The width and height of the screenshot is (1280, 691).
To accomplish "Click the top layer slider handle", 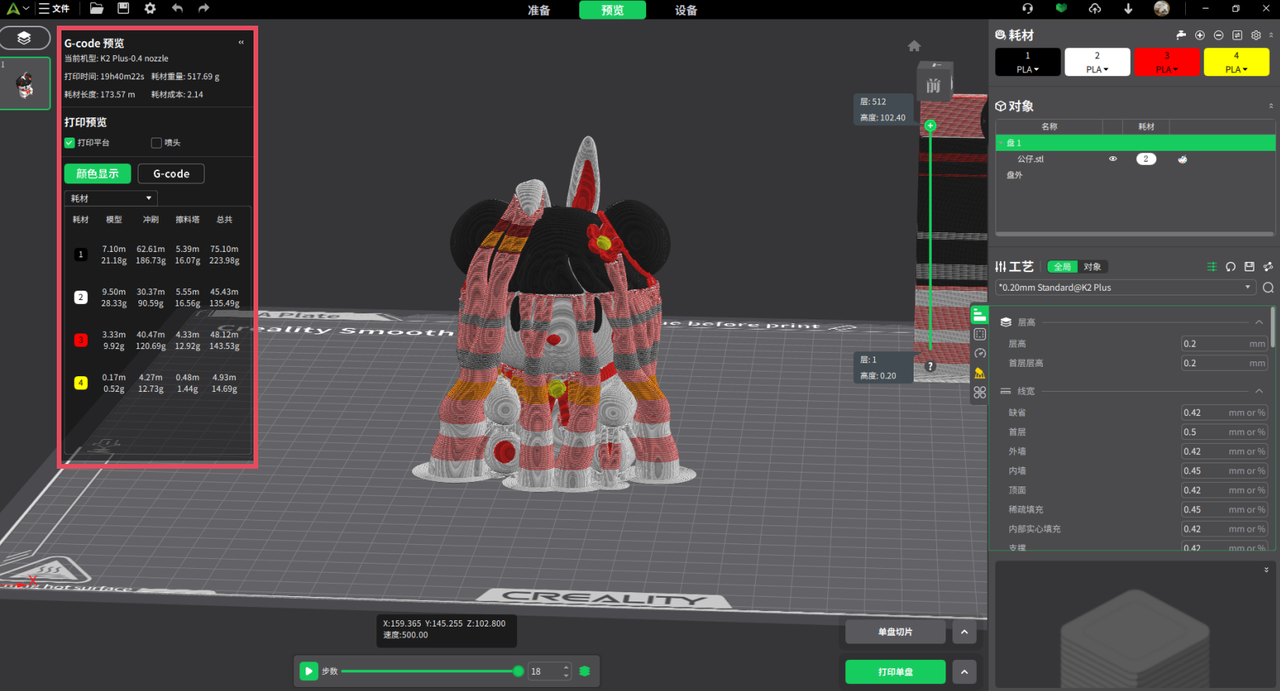I will coord(930,126).
